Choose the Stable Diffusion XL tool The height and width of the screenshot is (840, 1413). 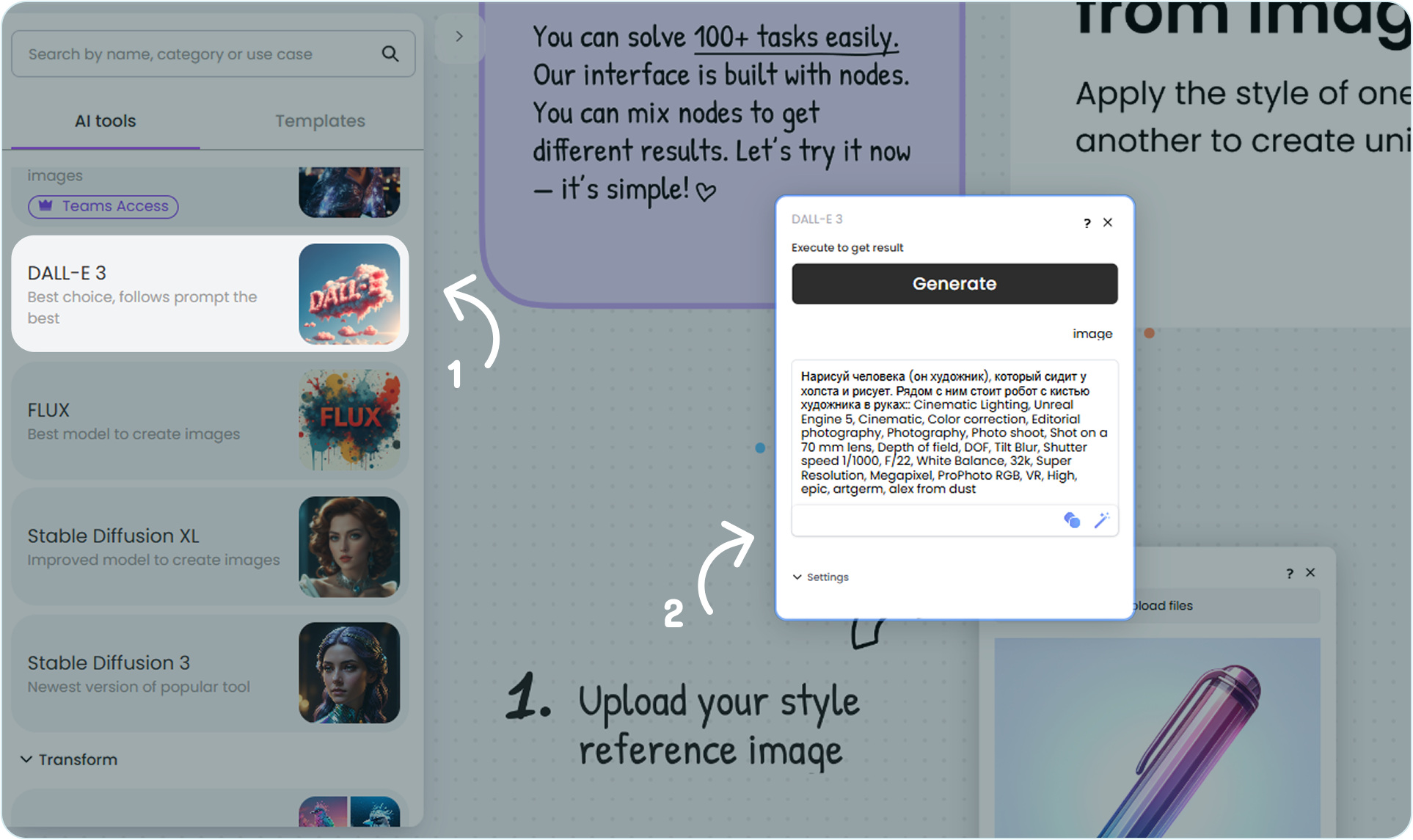pyautogui.click(x=210, y=547)
